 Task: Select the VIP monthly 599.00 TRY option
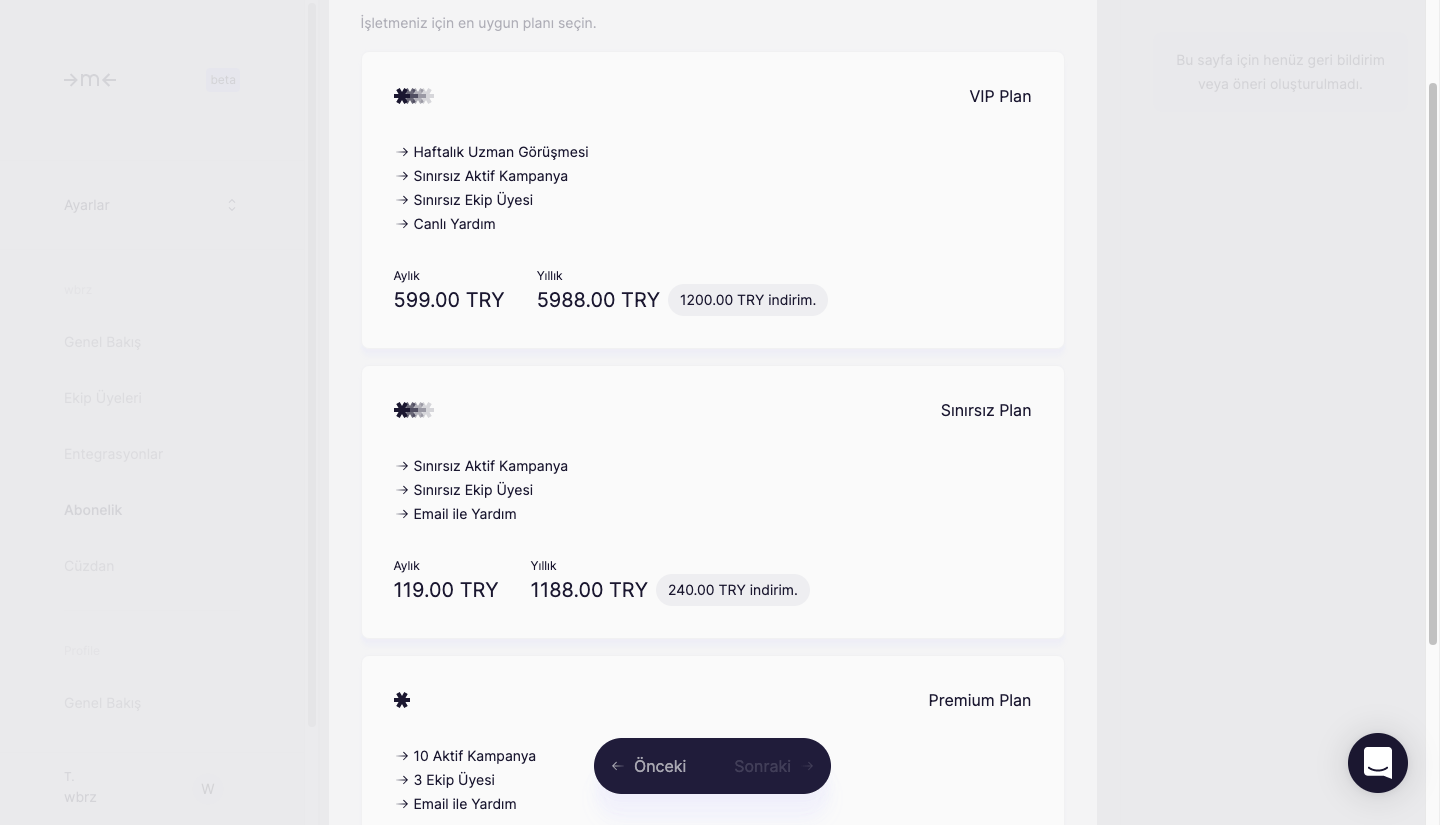click(449, 300)
